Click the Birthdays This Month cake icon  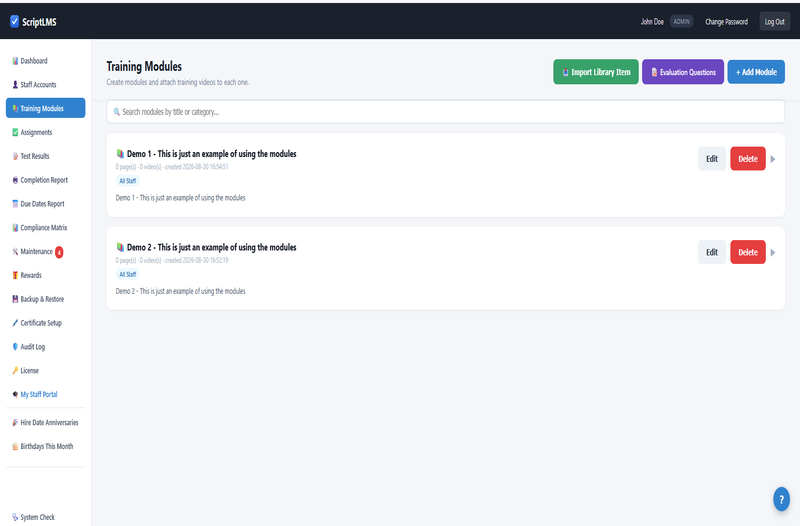pos(15,446)
